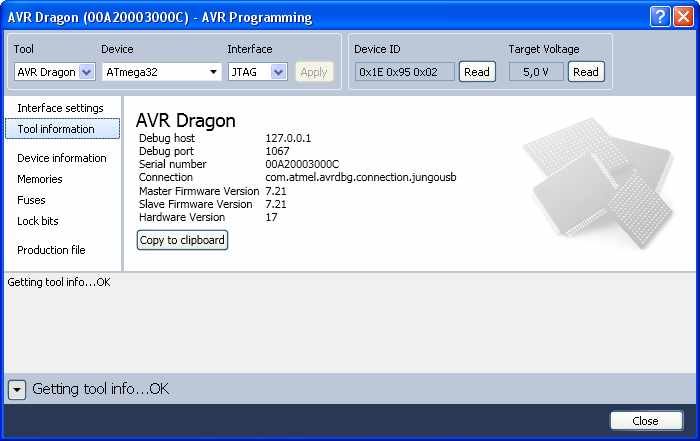Open the Device dropdown showing ATmega32

(162, 72)
